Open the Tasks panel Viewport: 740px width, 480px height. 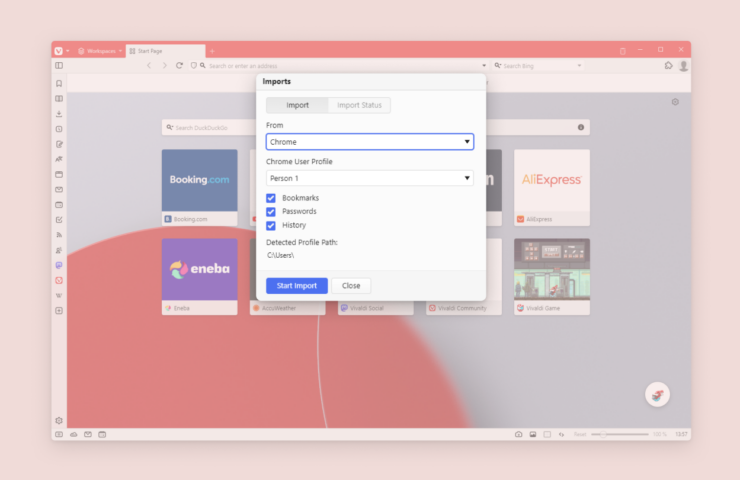tap(59, 219)
